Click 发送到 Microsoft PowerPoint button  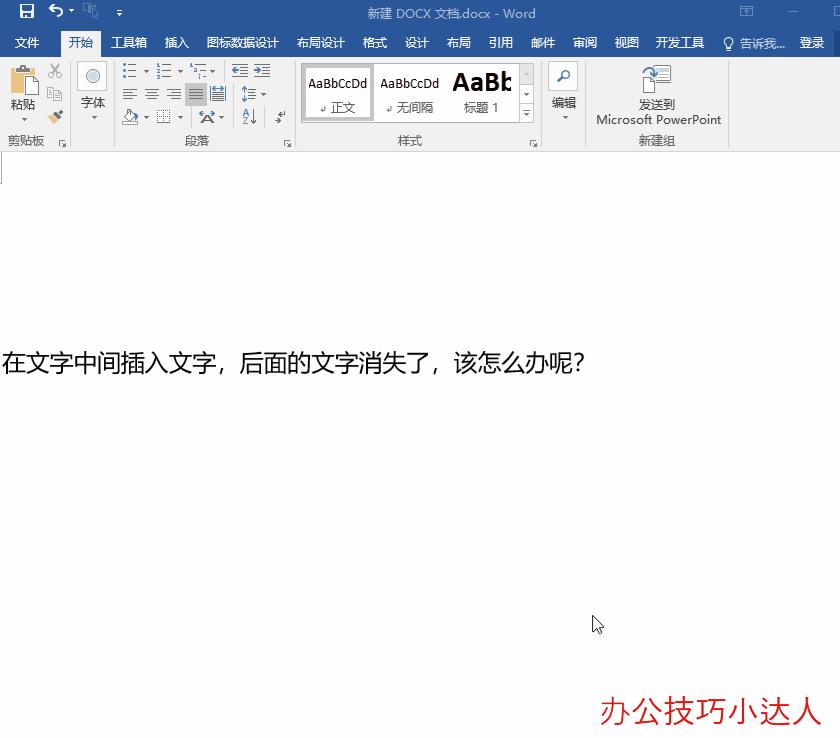point(657,95)
